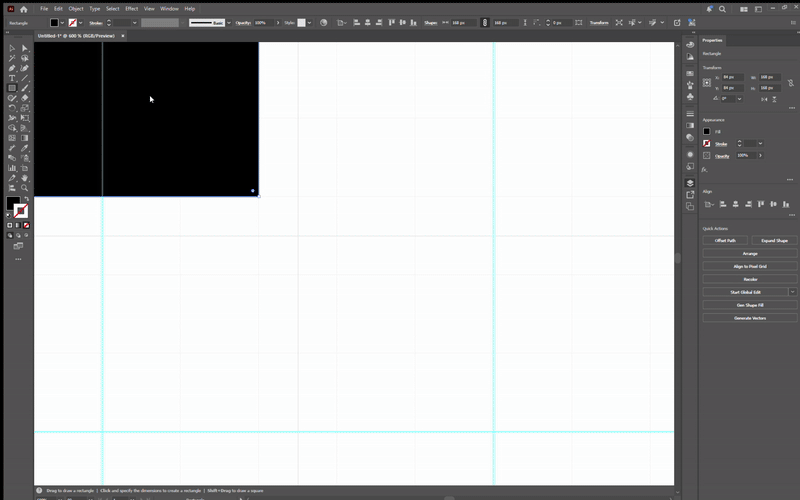Click the Recolor Artwork wheel icon
Screen dimensions: 800x500
click(x=323, y=22)
